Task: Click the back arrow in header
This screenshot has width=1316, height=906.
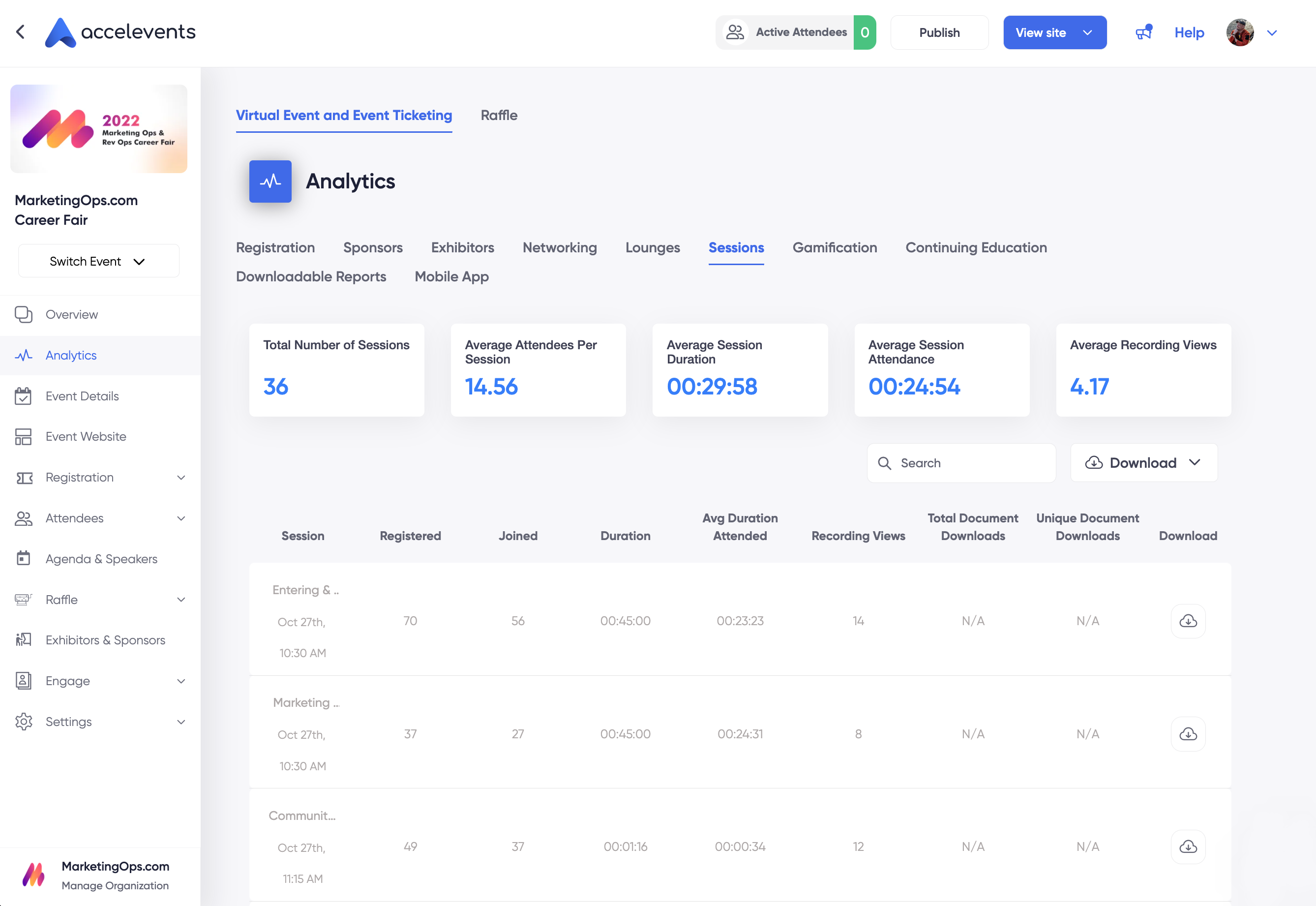Action: point(21,32)
